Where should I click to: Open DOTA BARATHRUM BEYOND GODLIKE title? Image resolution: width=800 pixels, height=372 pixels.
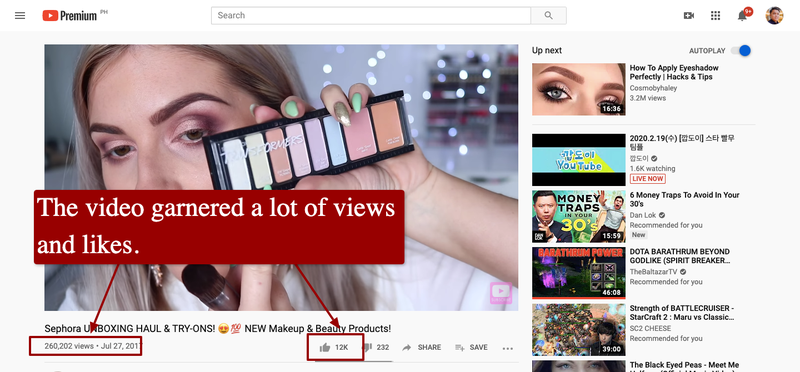coord(680,256)
